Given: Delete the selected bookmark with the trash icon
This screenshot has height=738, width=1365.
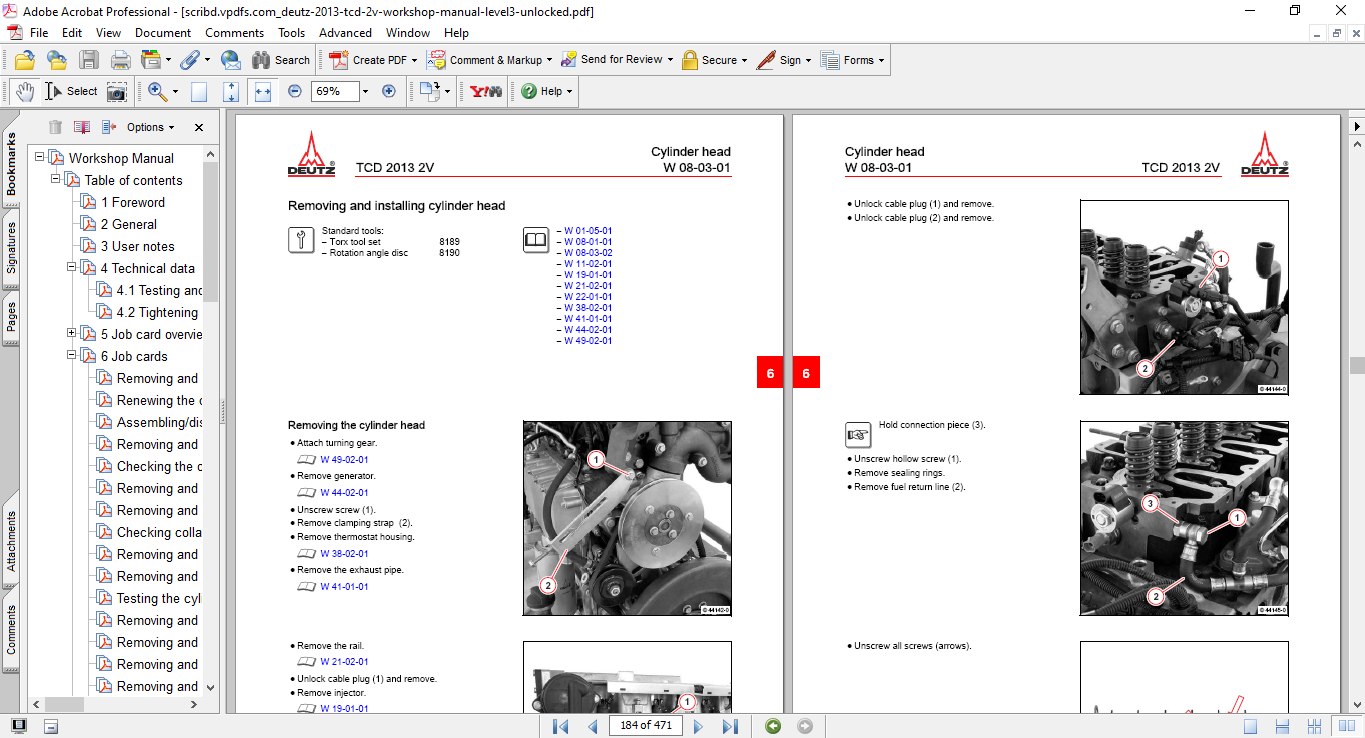Looking at the screenshot, I should coord(55,127).
